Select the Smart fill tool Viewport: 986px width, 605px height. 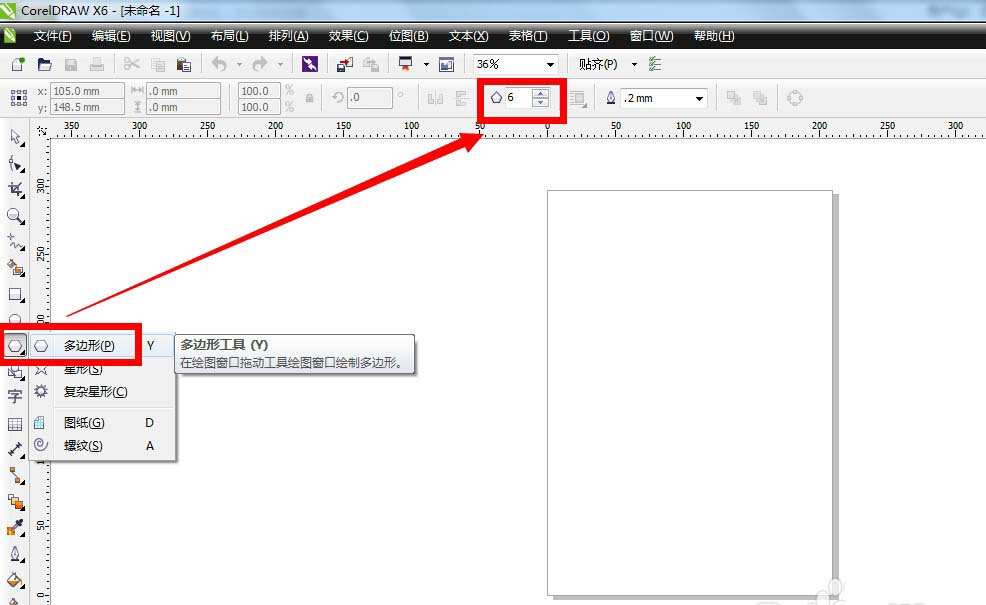(x=16, y=269)
